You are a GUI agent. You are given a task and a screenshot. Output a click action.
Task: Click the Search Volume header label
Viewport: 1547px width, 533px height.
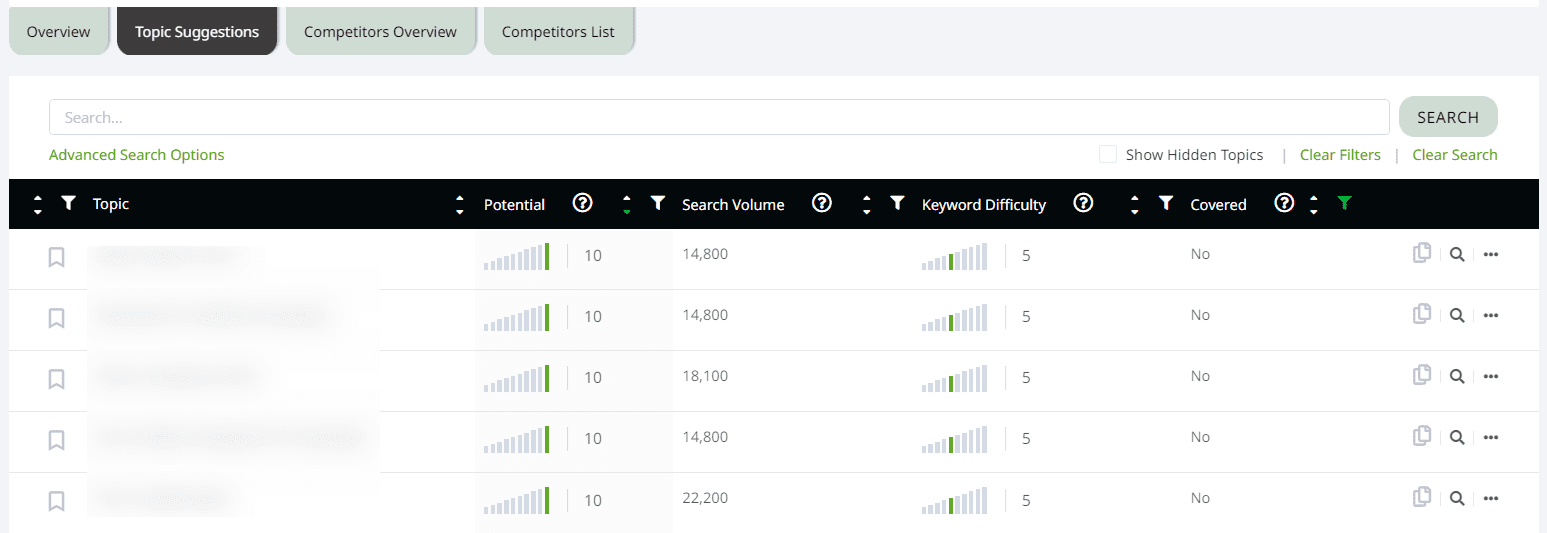[x=733, y=204]
